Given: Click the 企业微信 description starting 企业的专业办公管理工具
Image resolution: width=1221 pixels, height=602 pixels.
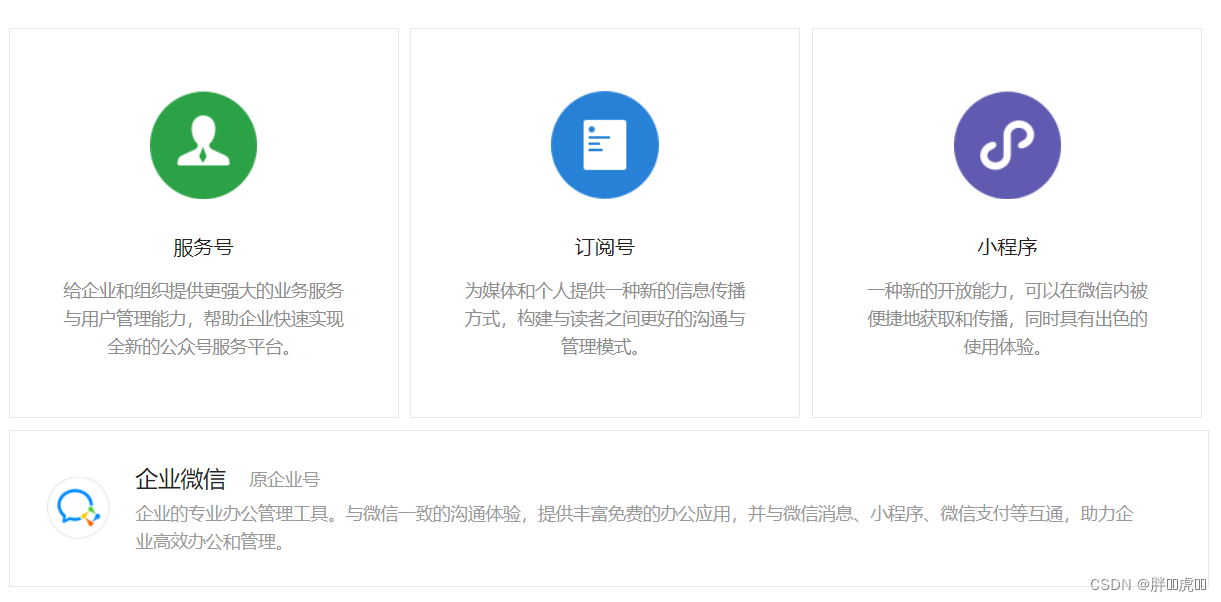Looking at the screenshot, I should tap(634, 528).
